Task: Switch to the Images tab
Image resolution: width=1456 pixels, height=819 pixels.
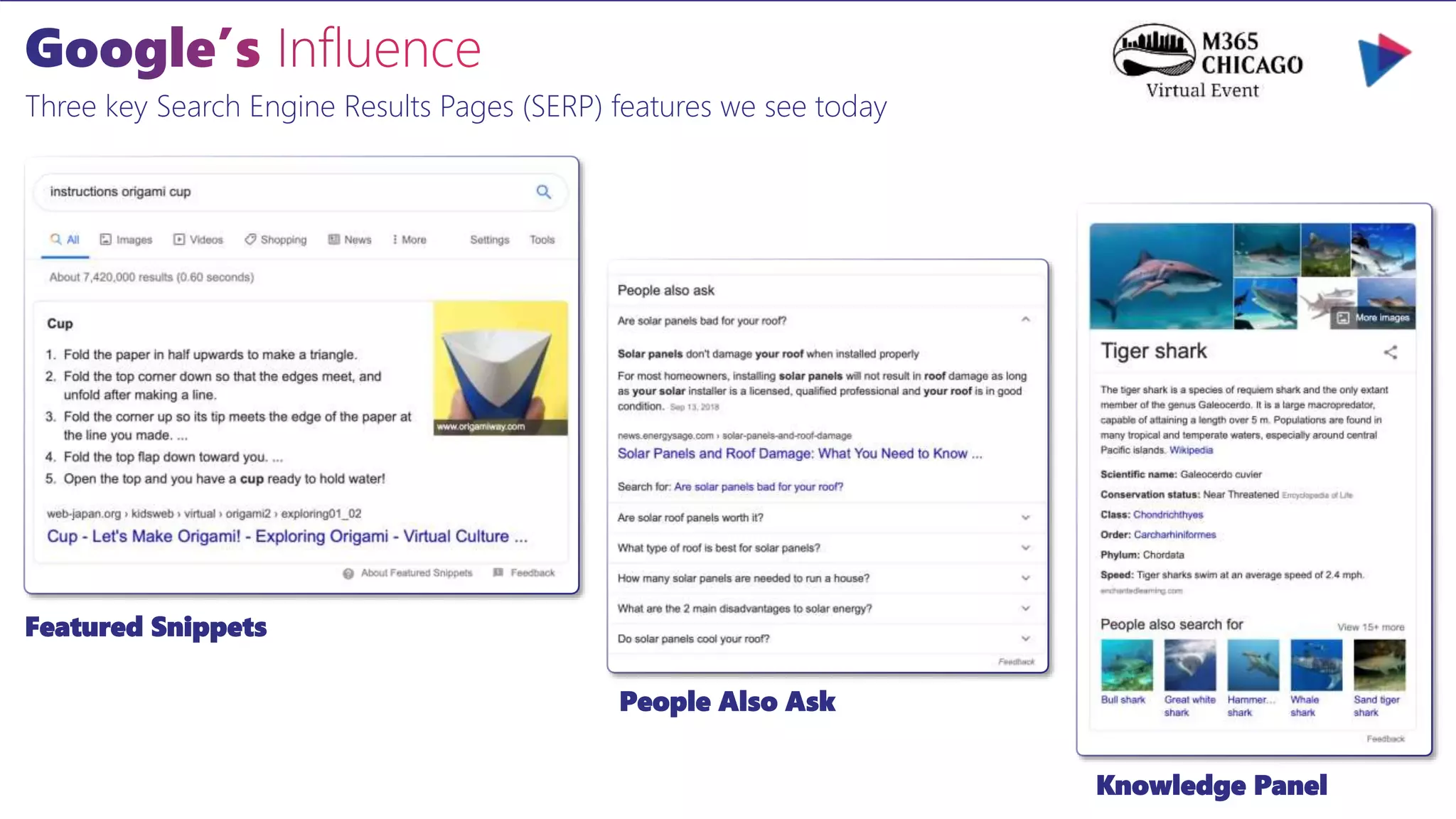Action: tap(126, 240)
